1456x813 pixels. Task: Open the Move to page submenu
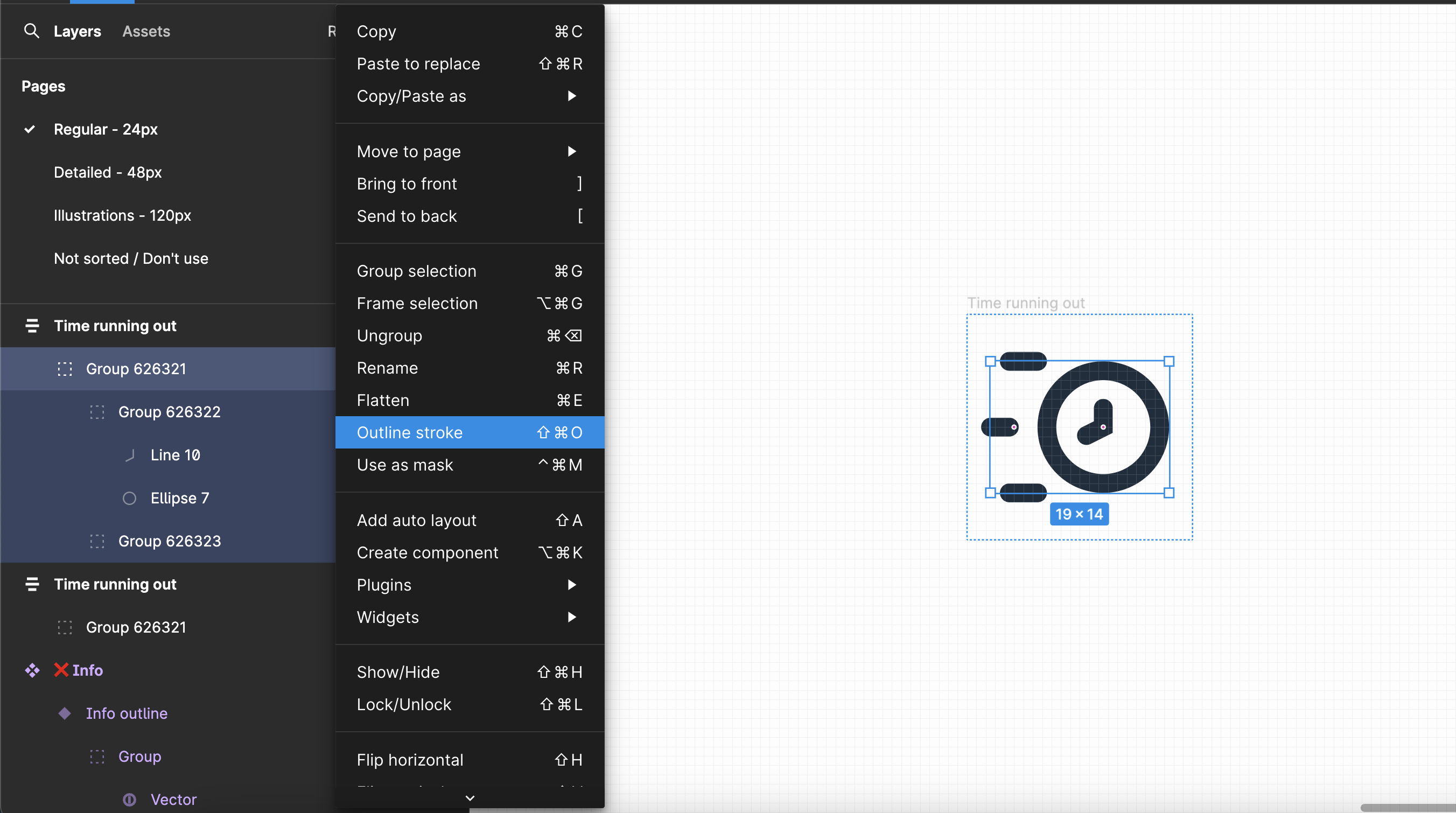point(409,151)
